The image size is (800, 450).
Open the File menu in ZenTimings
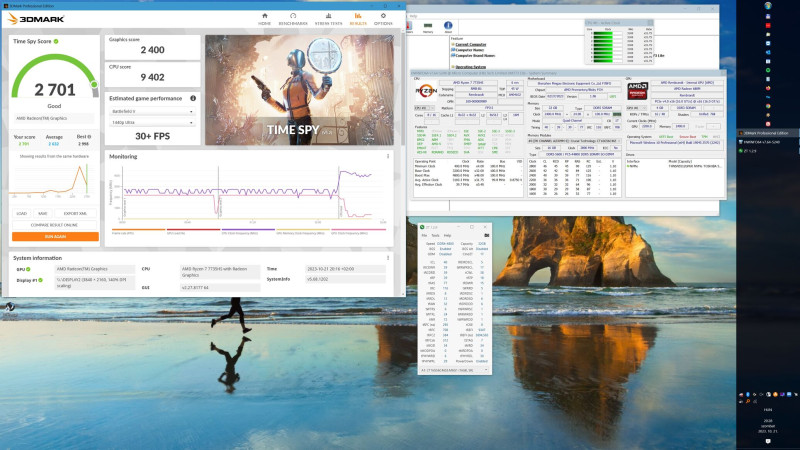424,235
